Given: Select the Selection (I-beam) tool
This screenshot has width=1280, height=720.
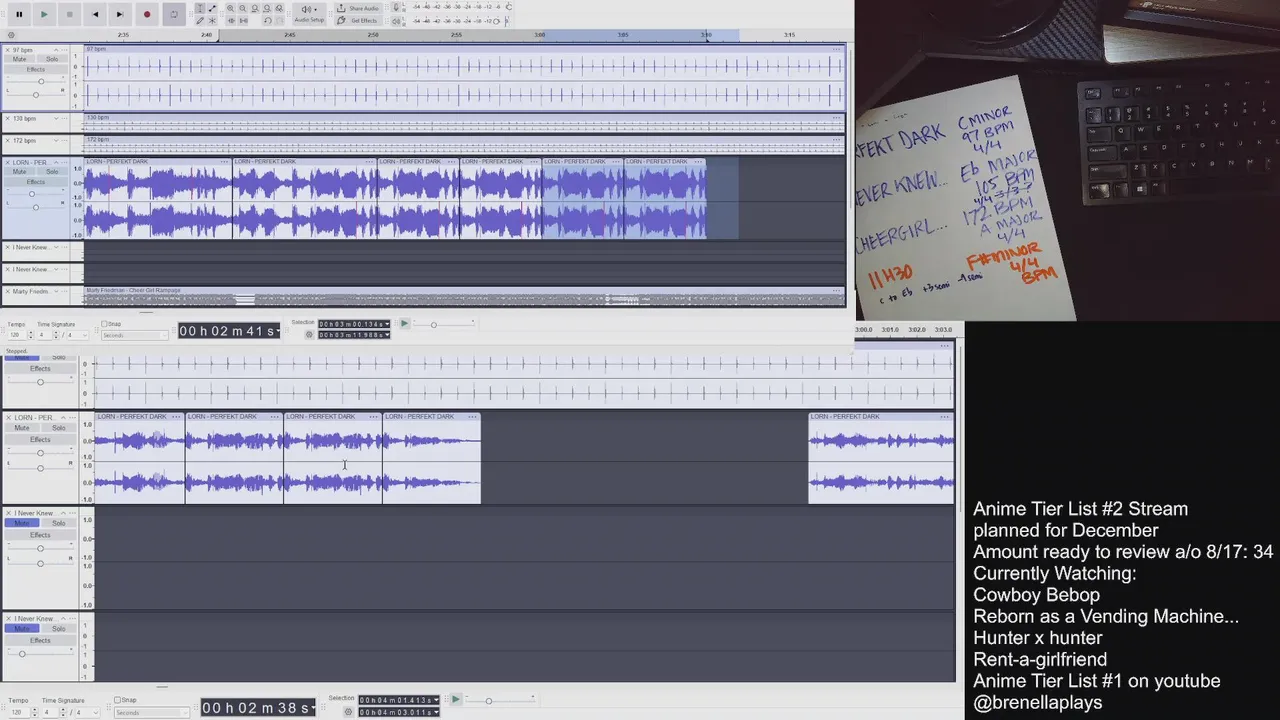Looking at the screenshot, I should tap(200, 8).
